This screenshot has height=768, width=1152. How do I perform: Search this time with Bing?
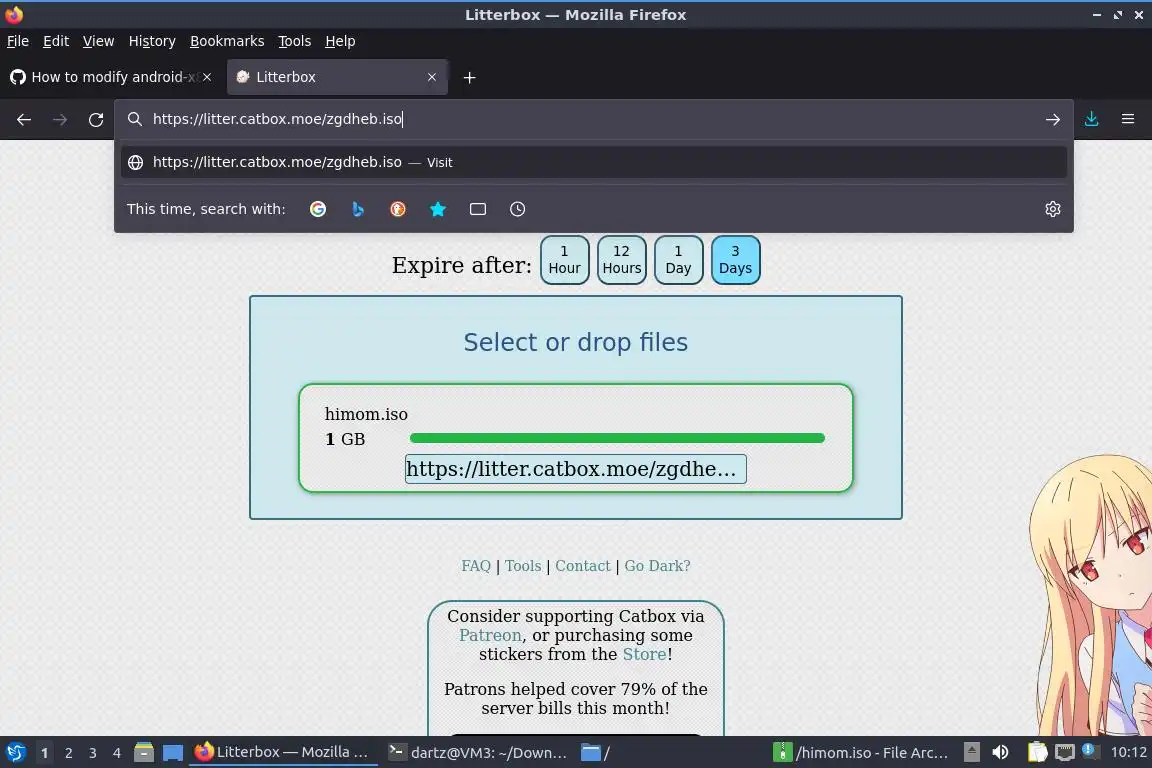[358, 209]
